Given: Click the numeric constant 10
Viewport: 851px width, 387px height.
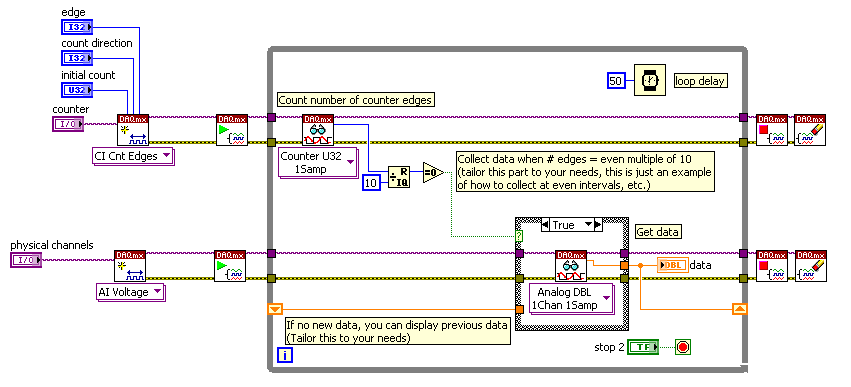Looking at the screenshot, I should tap(372, 183).
